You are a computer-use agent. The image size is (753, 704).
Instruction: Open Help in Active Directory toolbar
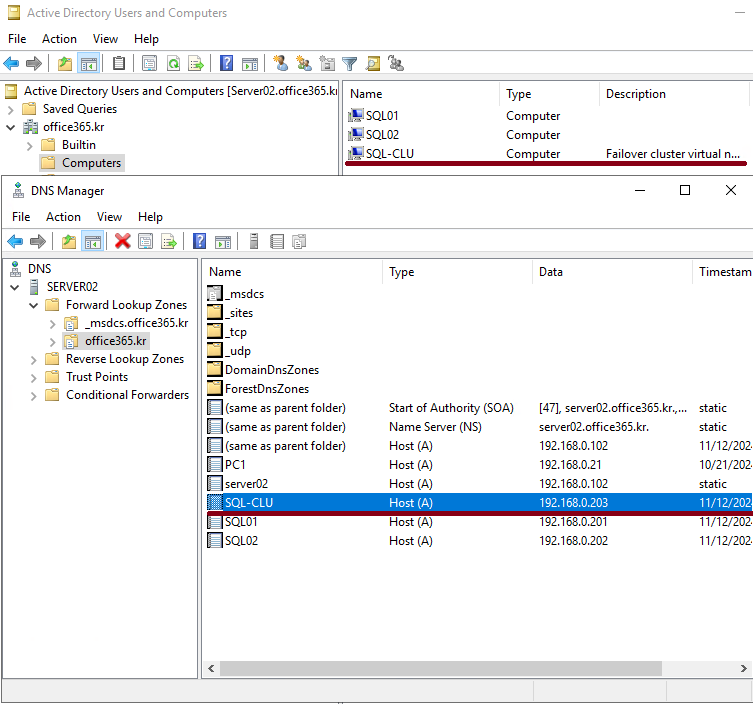pos(226,63)
